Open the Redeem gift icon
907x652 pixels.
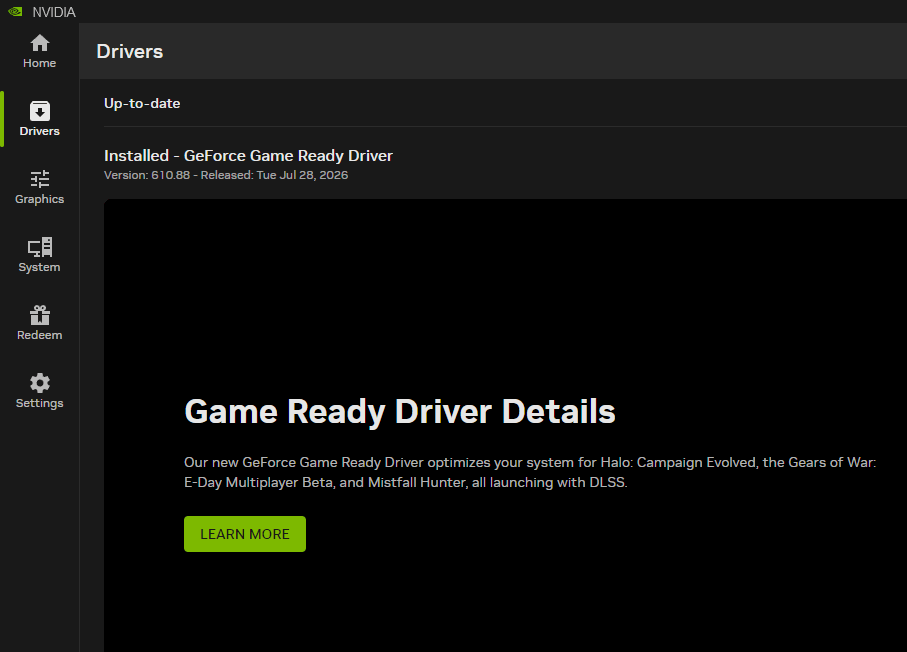pos(39,315)
